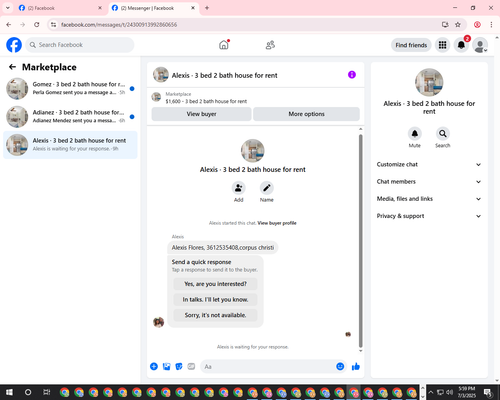The height and width of the screenshot is (400, 500).
Task: Choose a sticker icon
Action: [179, 367]
